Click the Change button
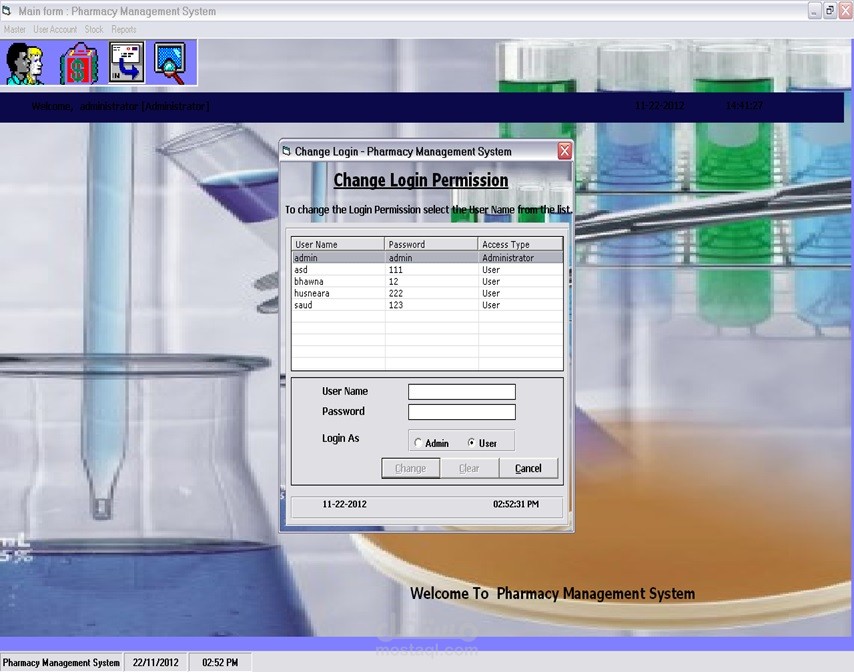The width and height of the screenshot is (854, 672). click(x=410, y=468)
